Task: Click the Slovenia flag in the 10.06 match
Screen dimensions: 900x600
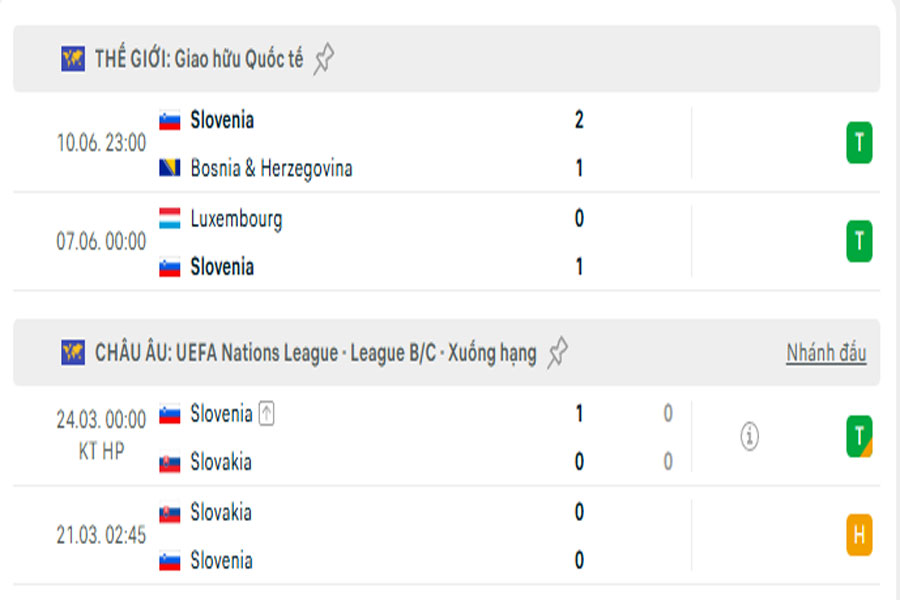Action: coord(170,120)
